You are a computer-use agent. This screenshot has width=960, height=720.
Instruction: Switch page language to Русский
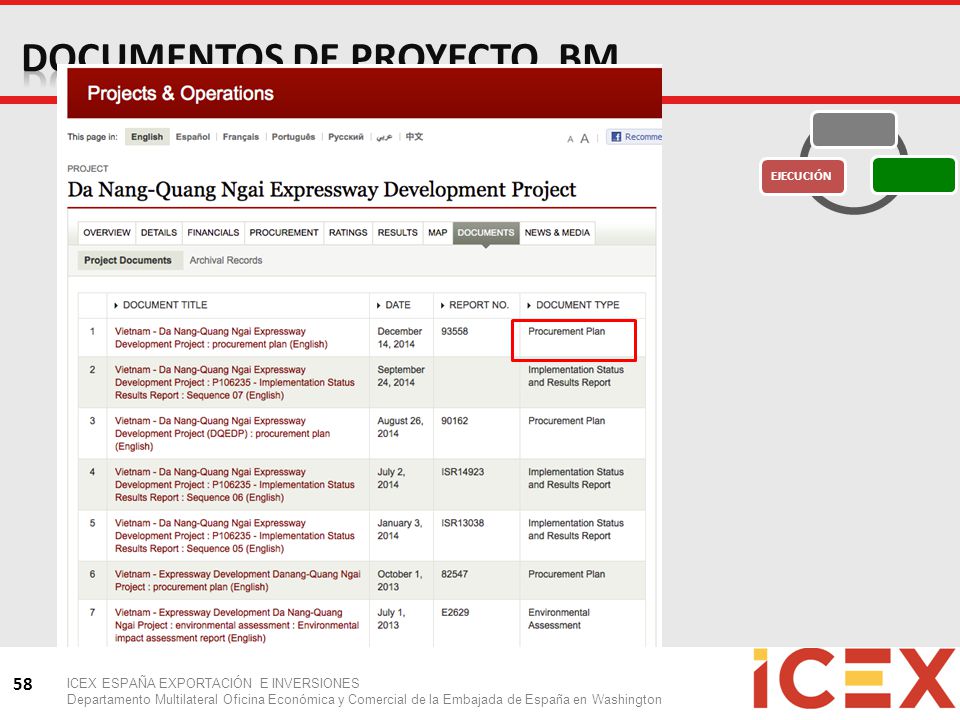(346, 137)
